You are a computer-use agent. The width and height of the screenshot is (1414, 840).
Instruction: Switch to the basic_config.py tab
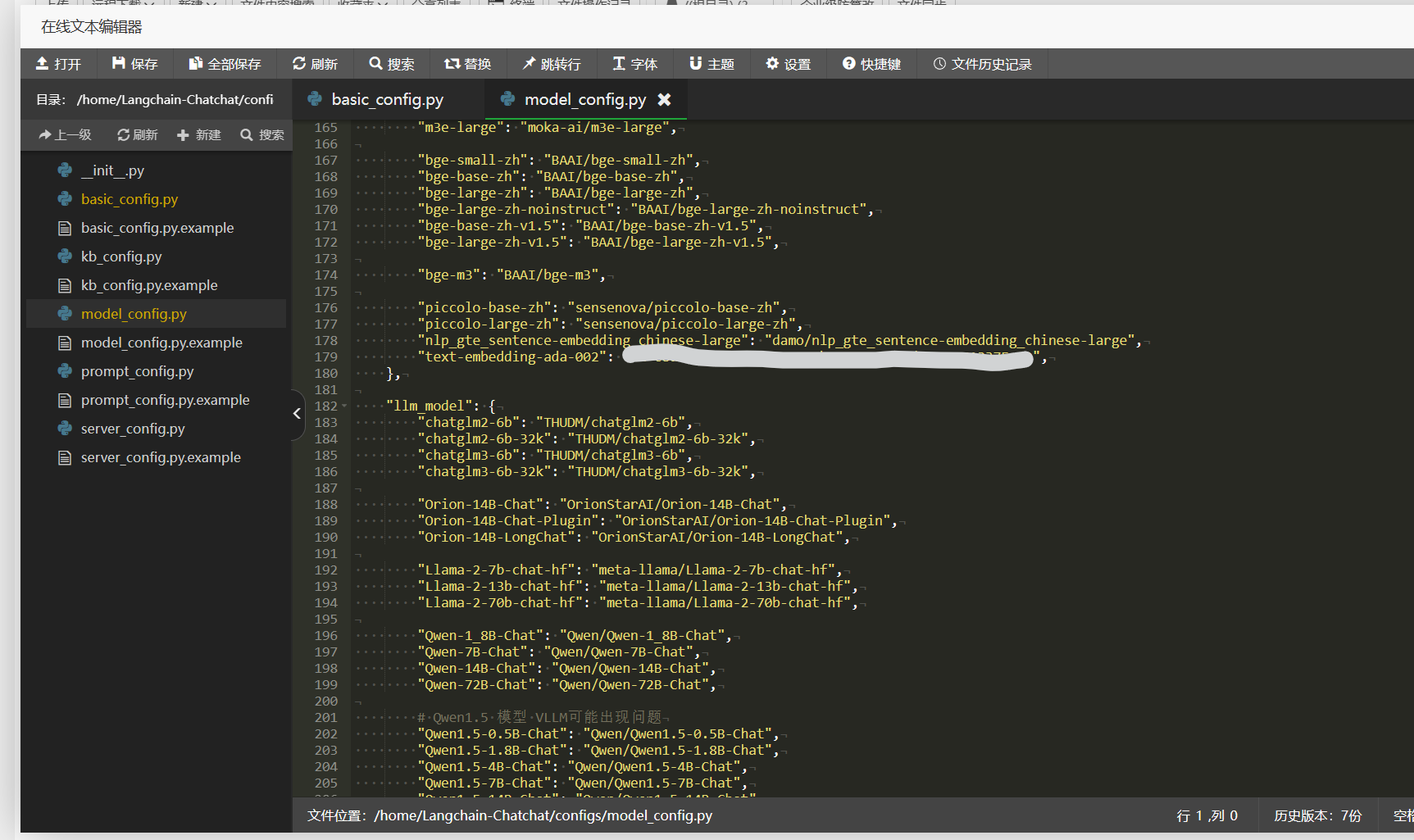pos(386,100)
